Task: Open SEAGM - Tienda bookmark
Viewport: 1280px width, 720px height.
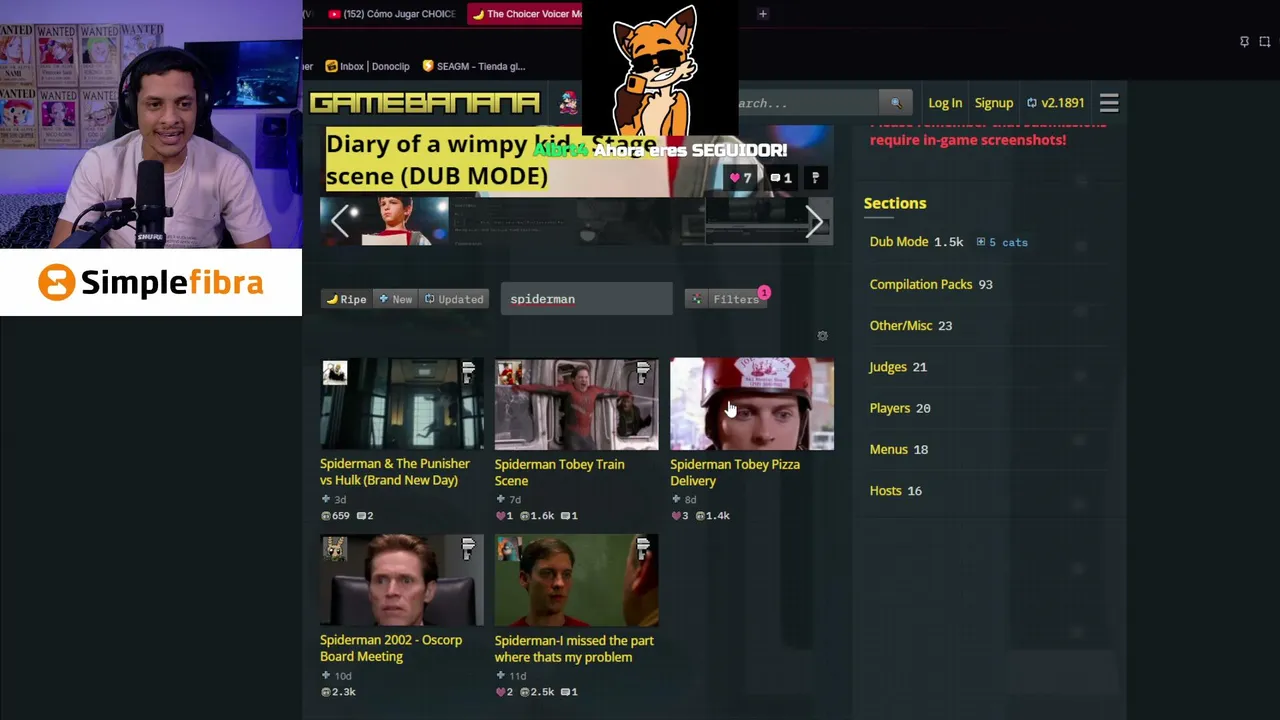Action: [474, 66]
